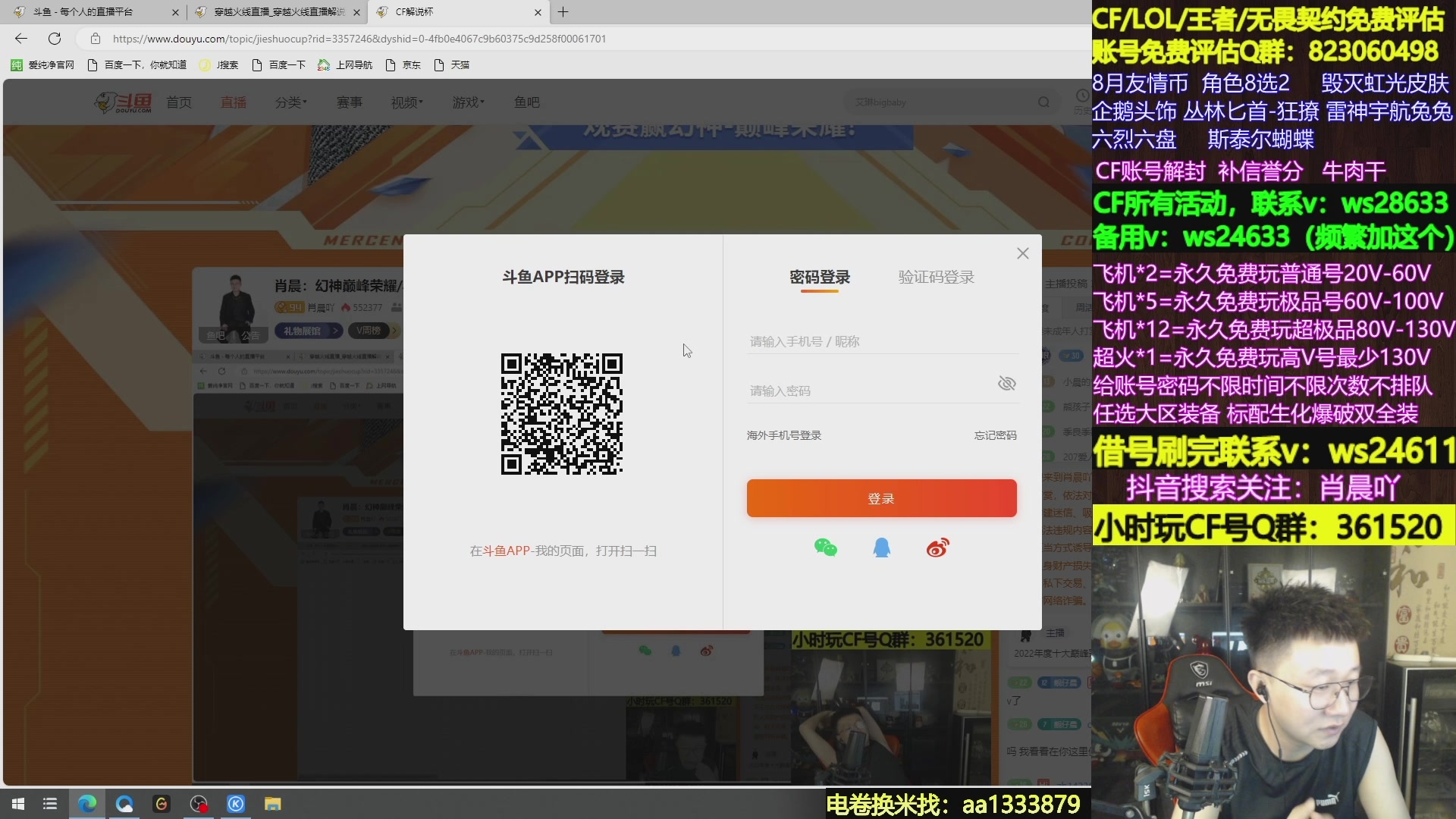Image resolution: width=1456 pixels, height=819 pixels.
Task: Click the blue K app taskbar icon
Action: pyautogui.click(x=236, y=804)
